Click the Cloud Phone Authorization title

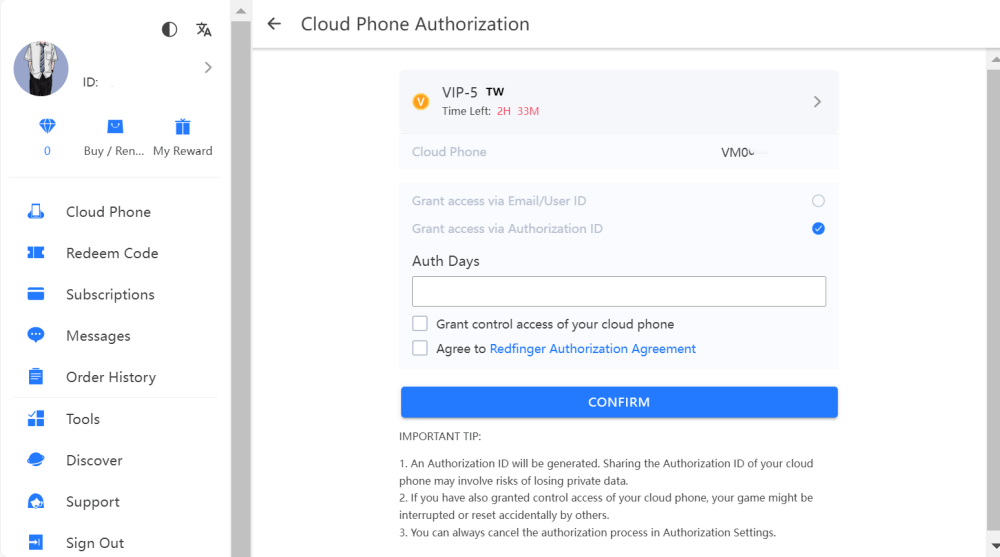[x=415, y=24]
